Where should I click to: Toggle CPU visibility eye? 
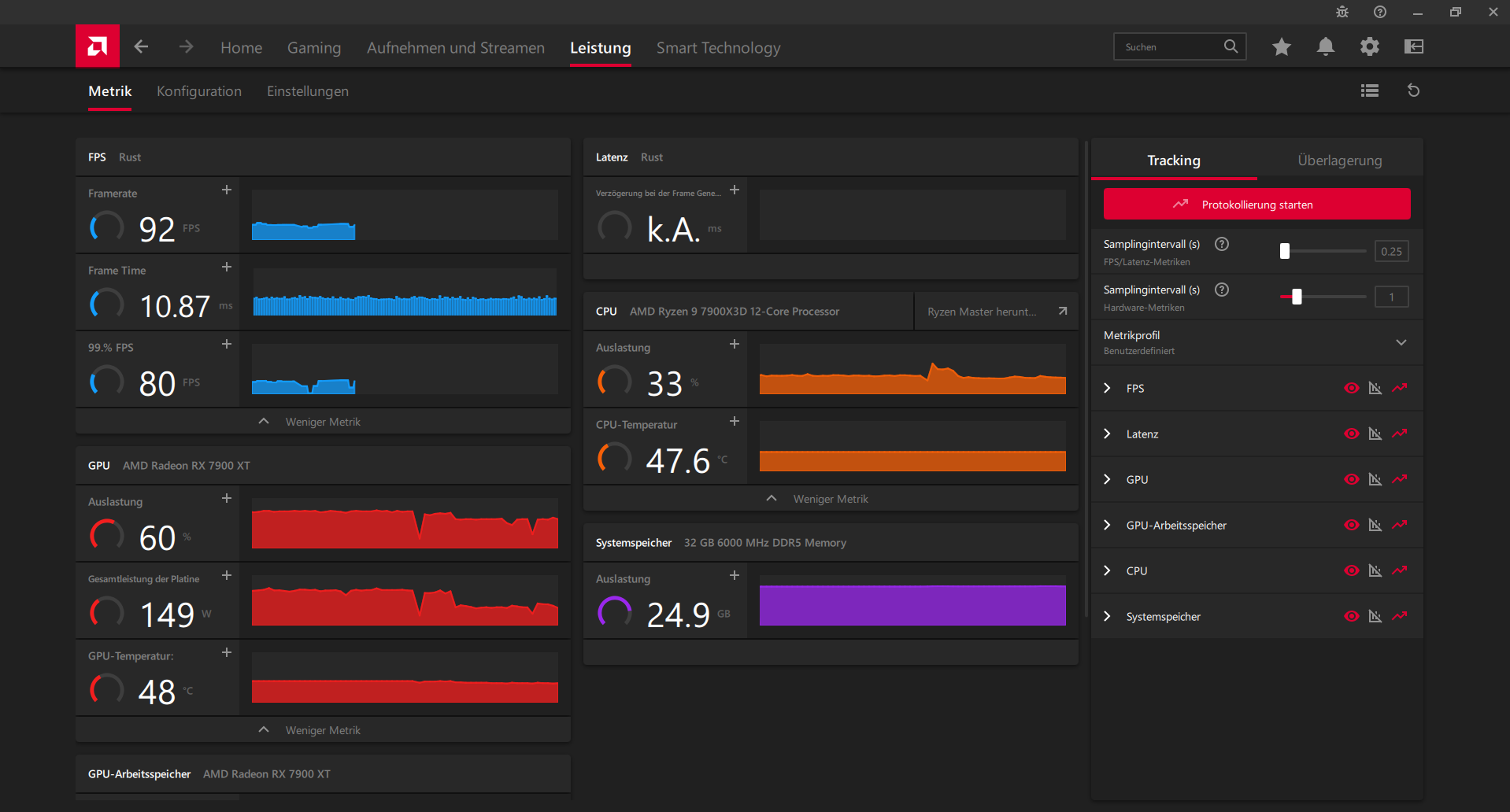(x=1352, y=570)
